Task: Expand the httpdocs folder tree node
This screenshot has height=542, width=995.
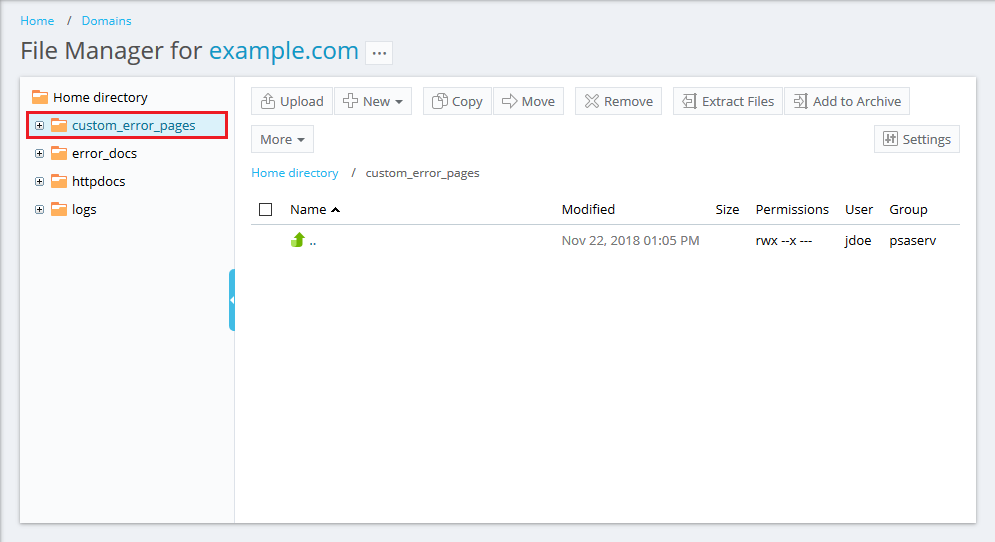Action: click(40, 182)
